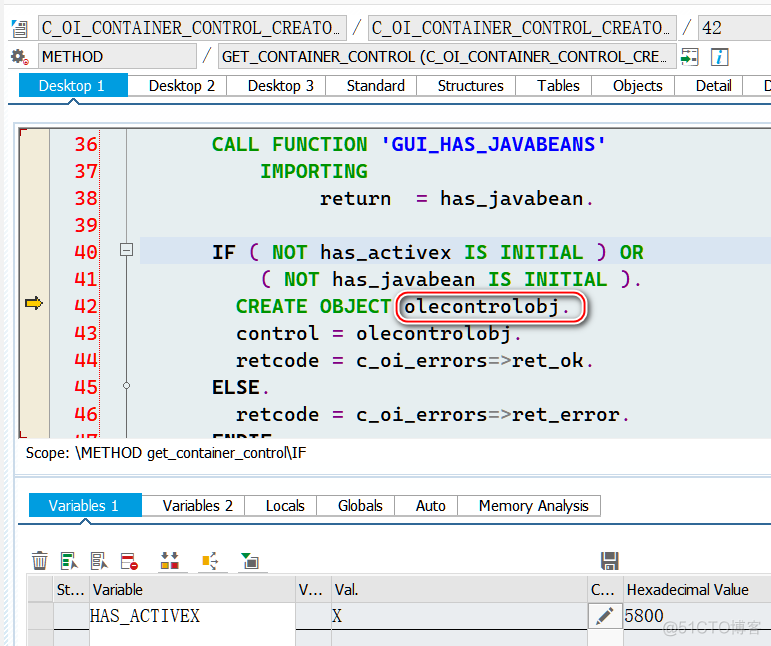
Task: Click has_javabean on line 38
Action: 511,199
